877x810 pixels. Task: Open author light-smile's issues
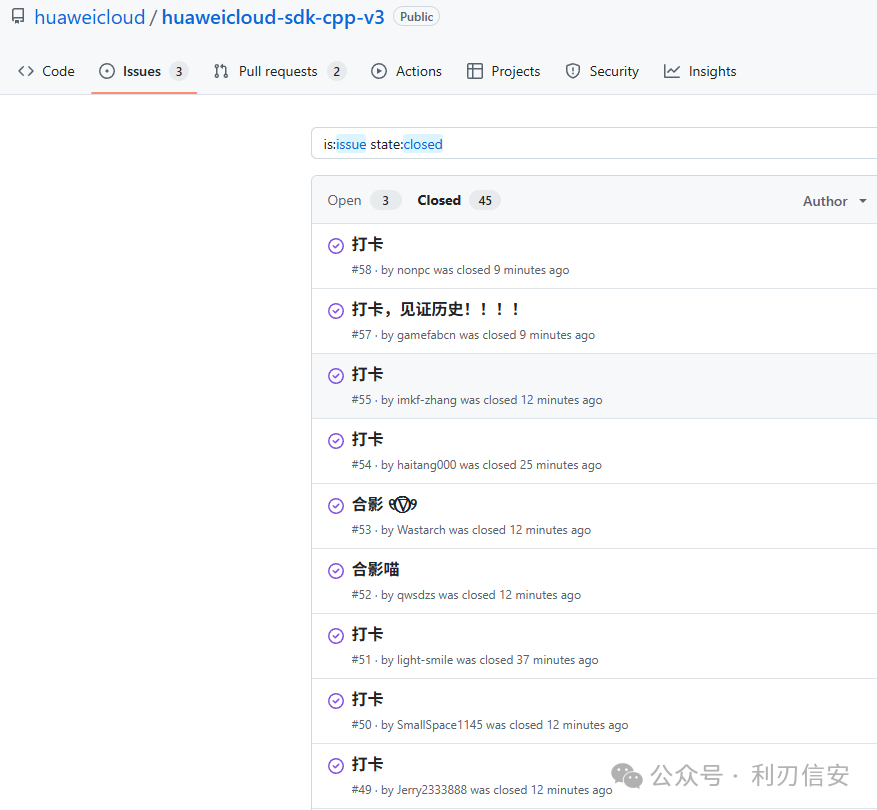click(x=425, y=660)
